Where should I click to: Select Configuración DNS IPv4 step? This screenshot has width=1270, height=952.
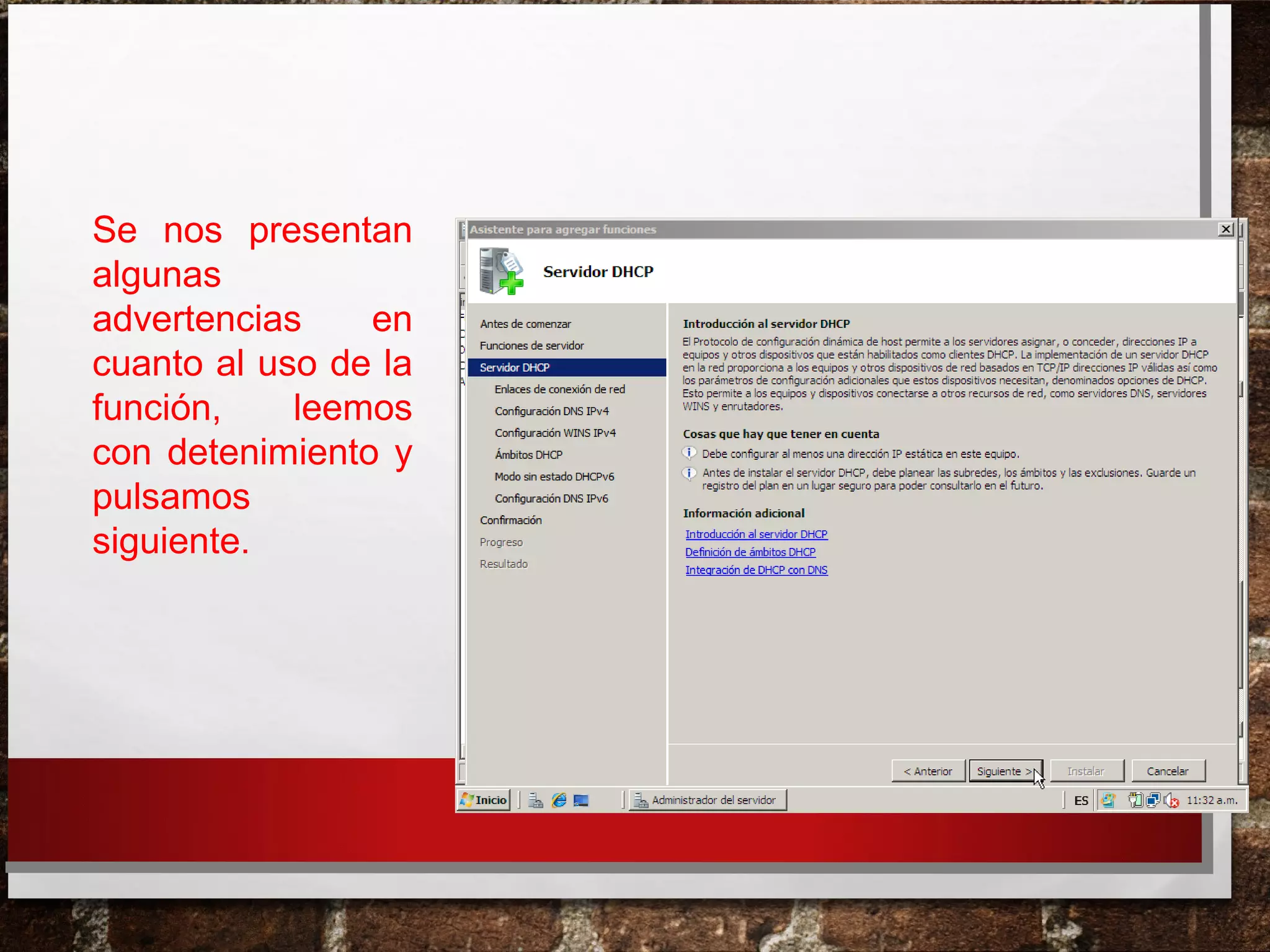[x=551, y=411]
